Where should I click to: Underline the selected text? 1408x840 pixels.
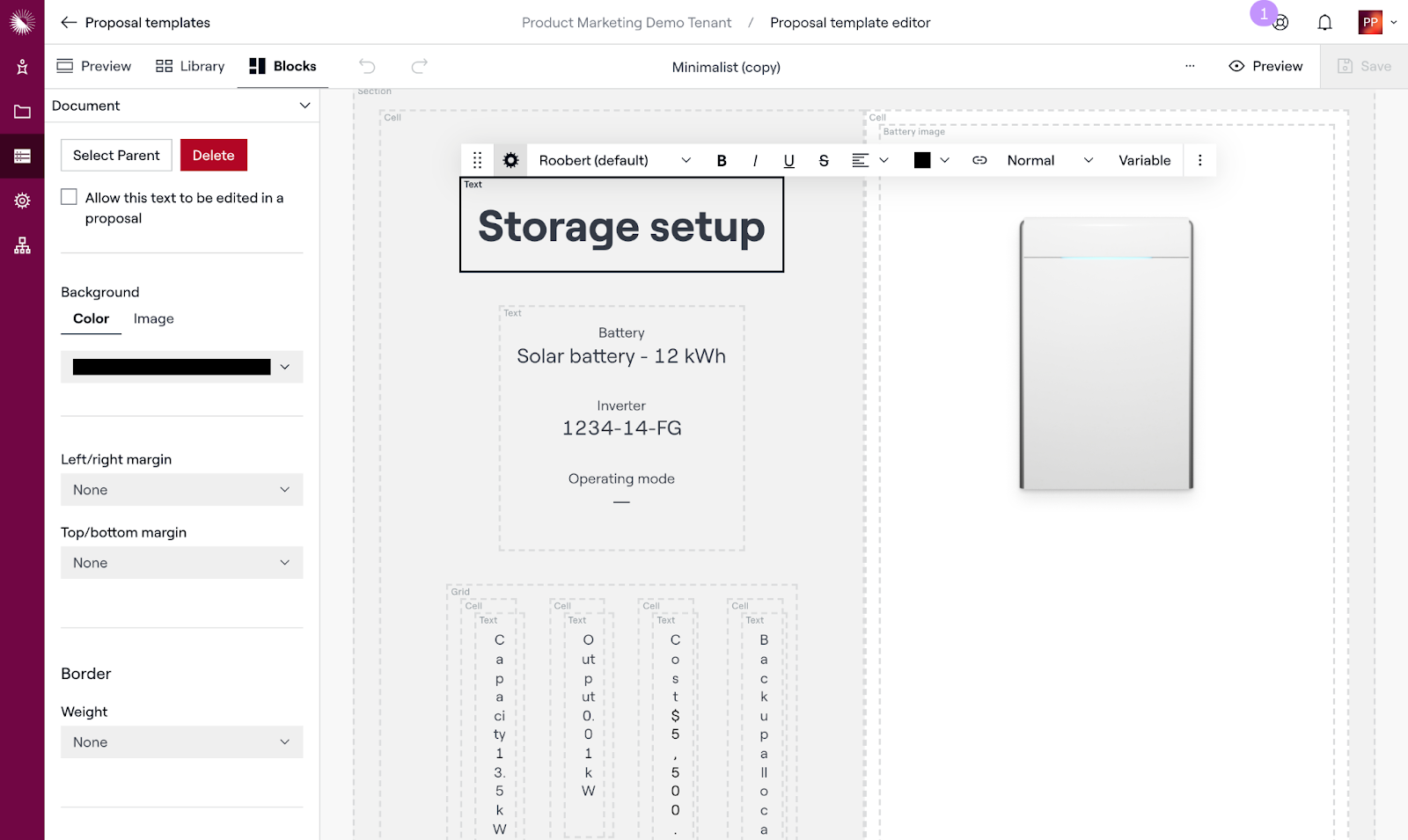click(x=788, y=160)
